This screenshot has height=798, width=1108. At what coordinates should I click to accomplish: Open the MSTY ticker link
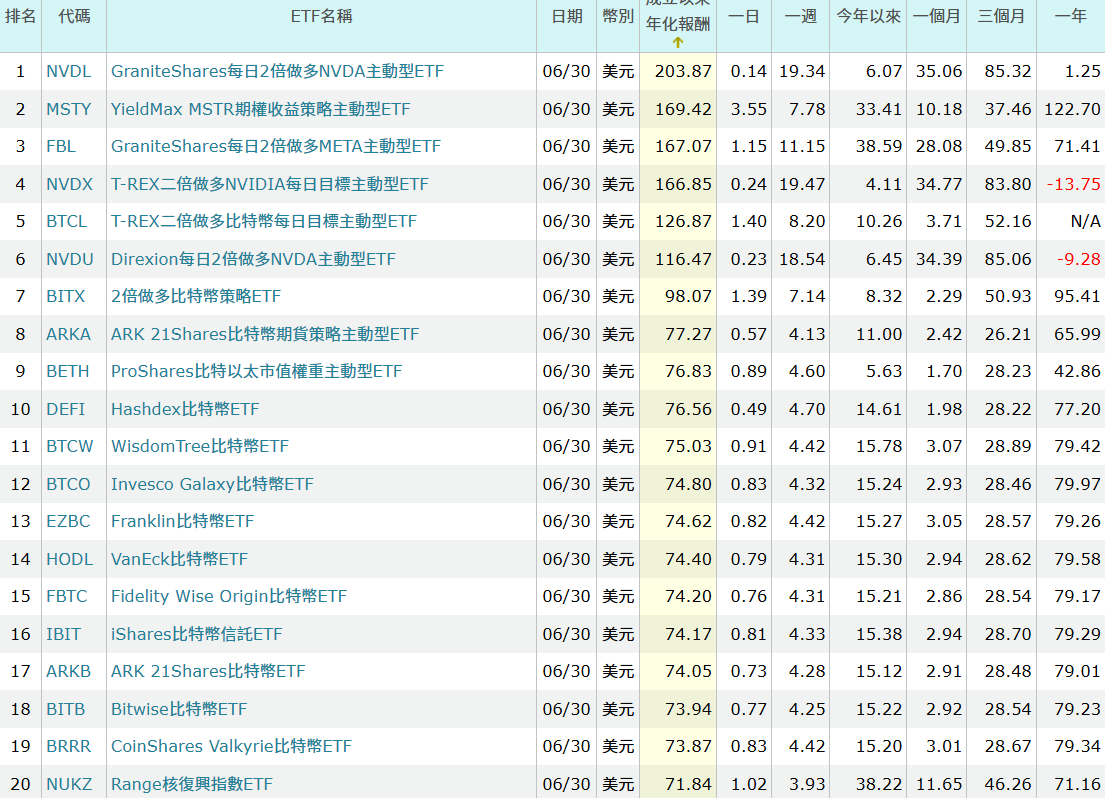(x=69, y=109)
